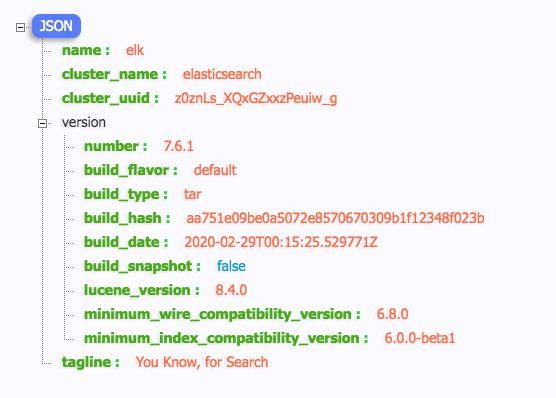This screenshot has width=556, height=398.
Task: Select the z0znLs_XQxGZxxzPeuiw_g value
Action: (256, 98)
